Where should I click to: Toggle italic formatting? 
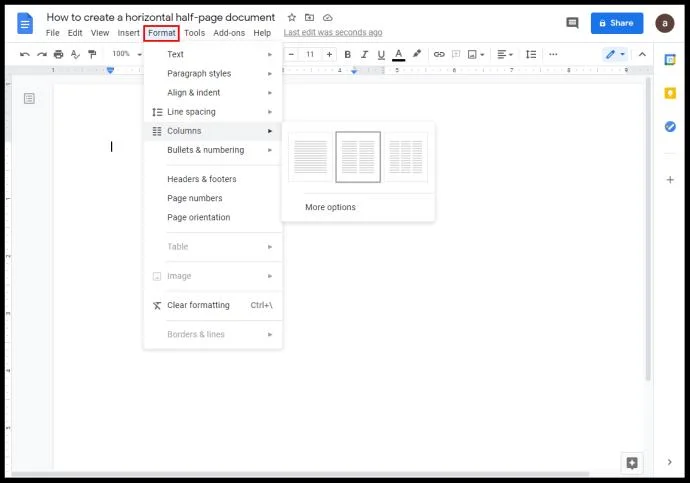pos(364,55)
